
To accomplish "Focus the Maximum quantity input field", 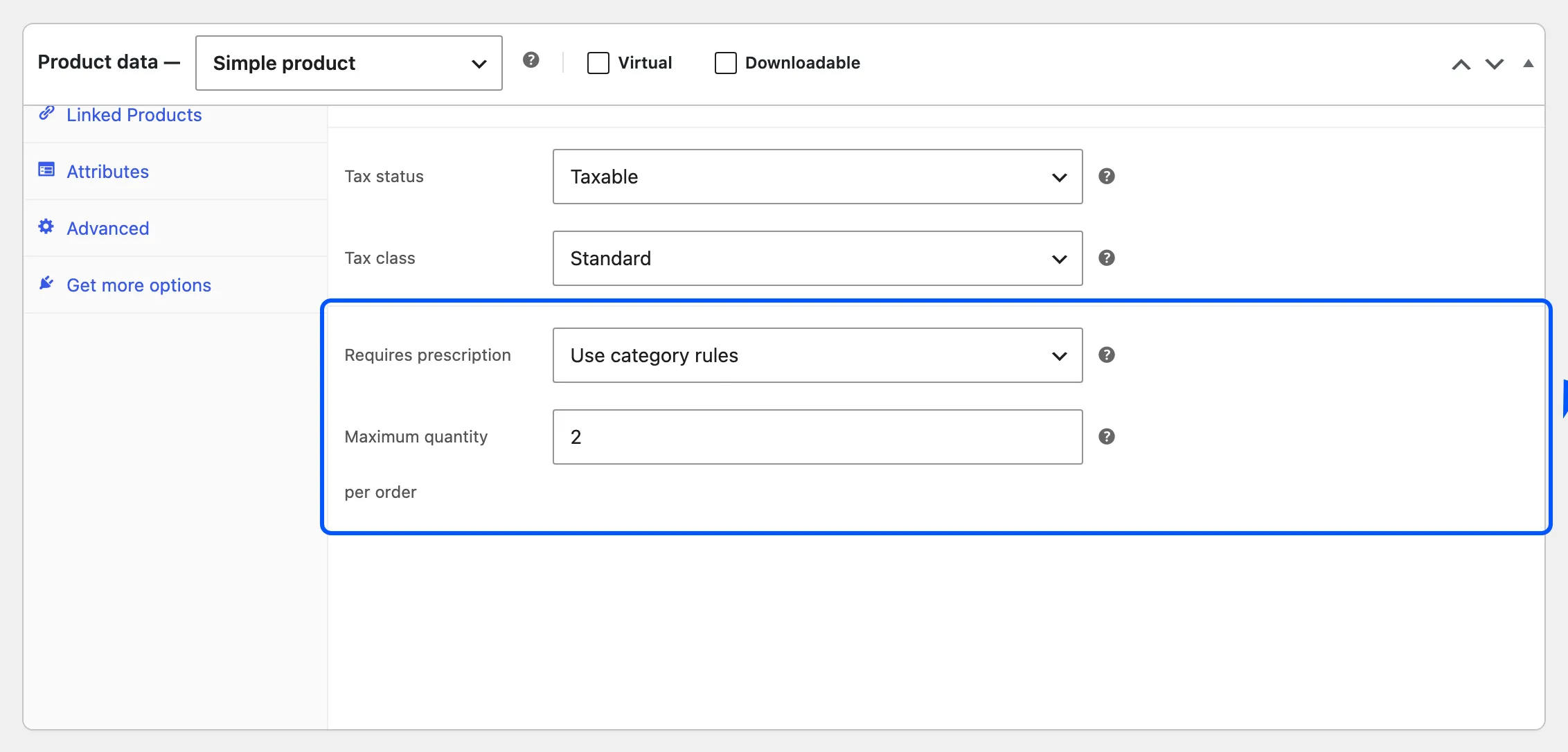I will [x=818, y=437].
